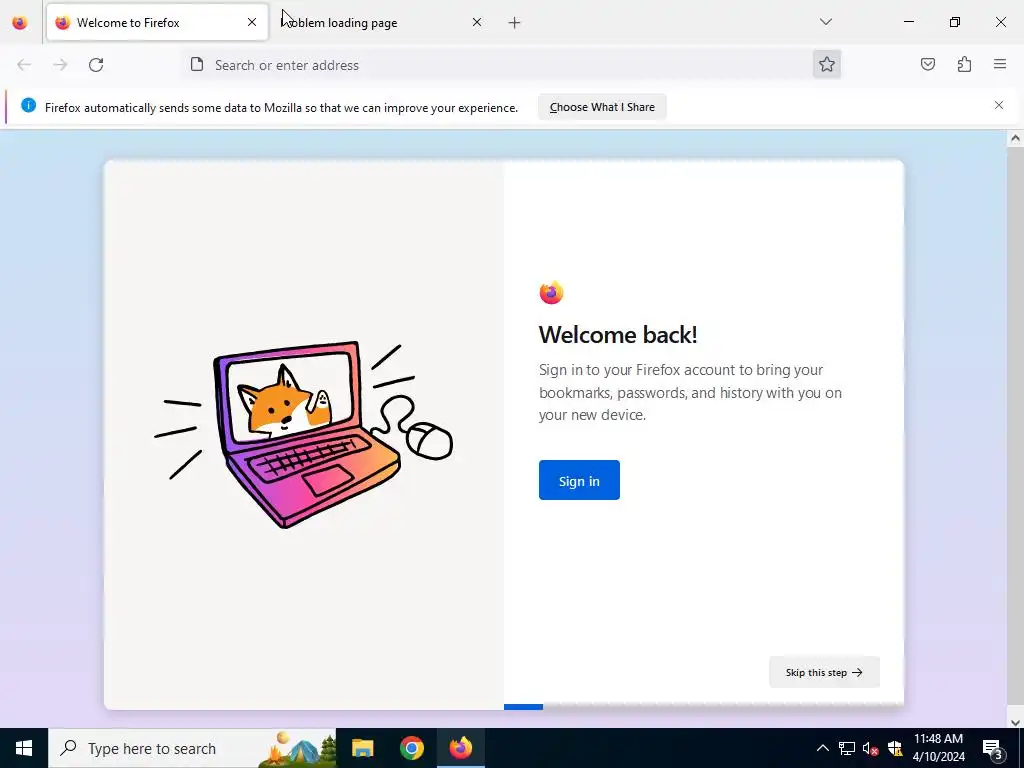The height and width of the screenshot is (768, 1024).
Task: Open Windows Security tray icon
Action: [895, 748]
